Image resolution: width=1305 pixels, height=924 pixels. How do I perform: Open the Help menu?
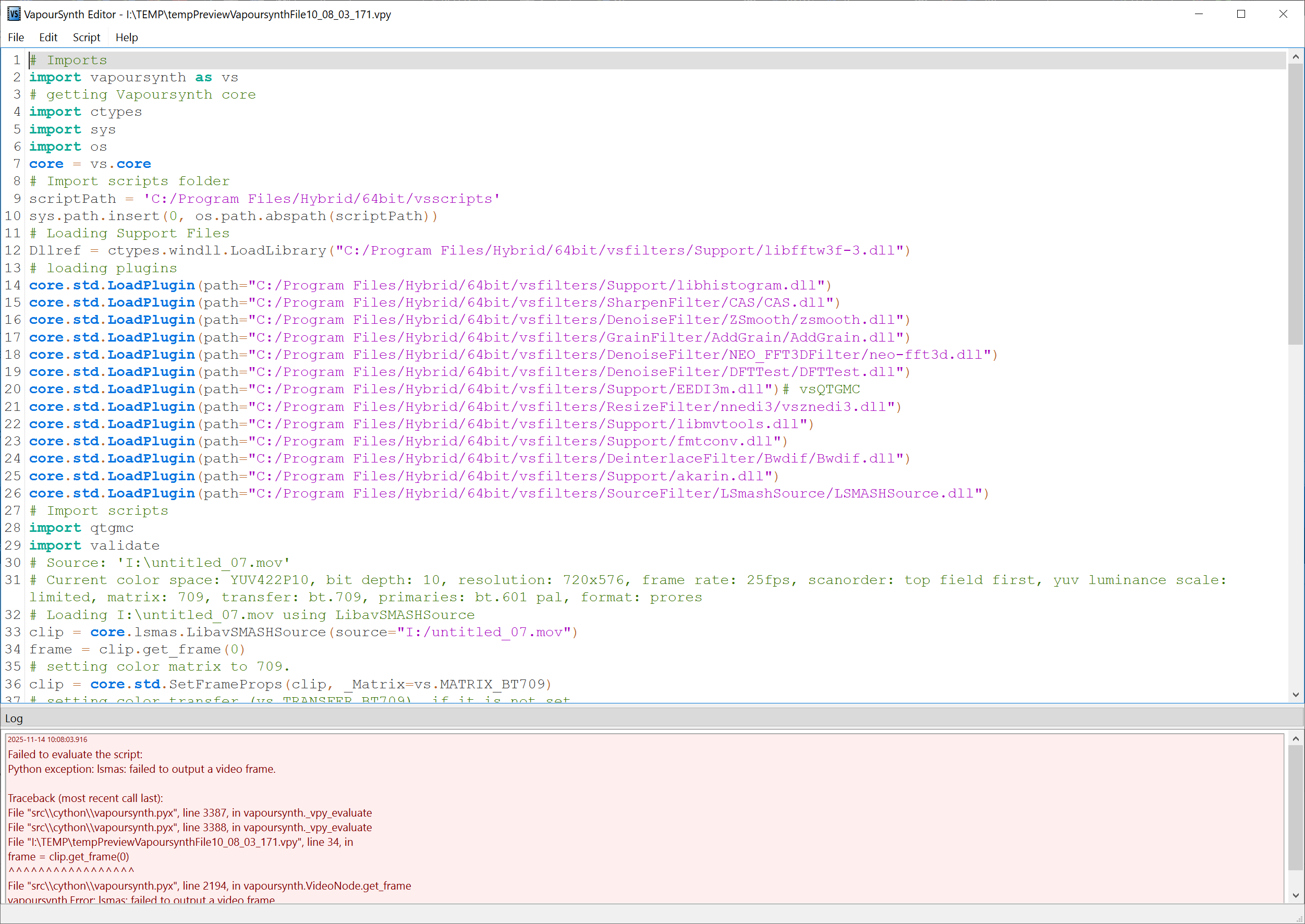[126, 38]
